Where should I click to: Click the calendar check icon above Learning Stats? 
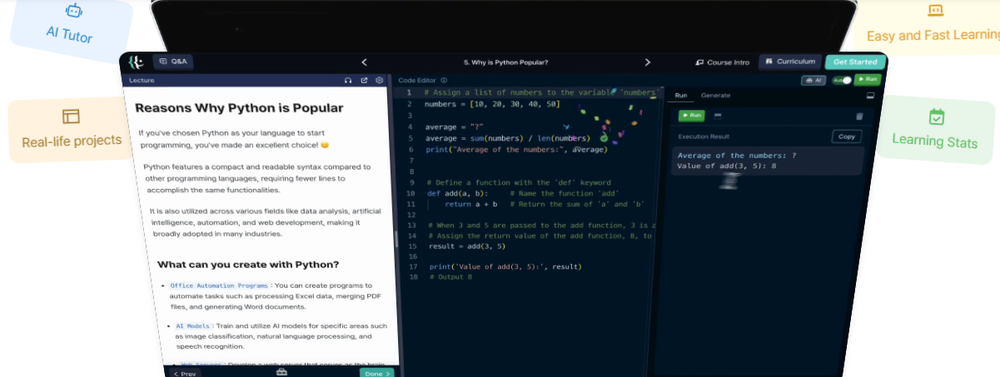point(936,116)
